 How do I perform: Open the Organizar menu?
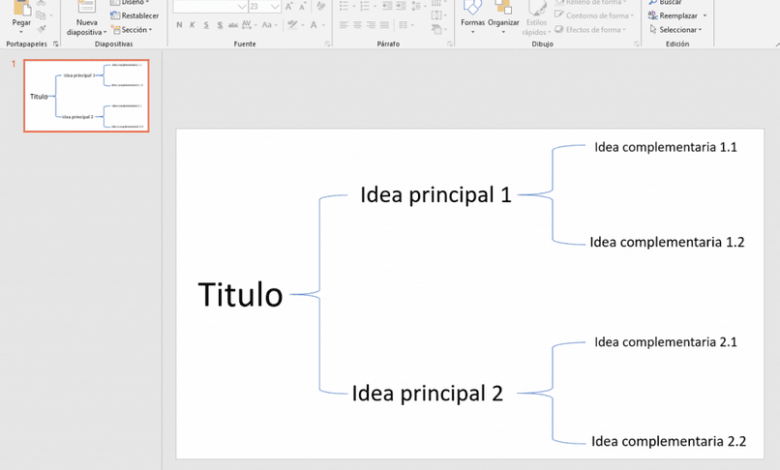pyautogui.click(x=503, y=15)
